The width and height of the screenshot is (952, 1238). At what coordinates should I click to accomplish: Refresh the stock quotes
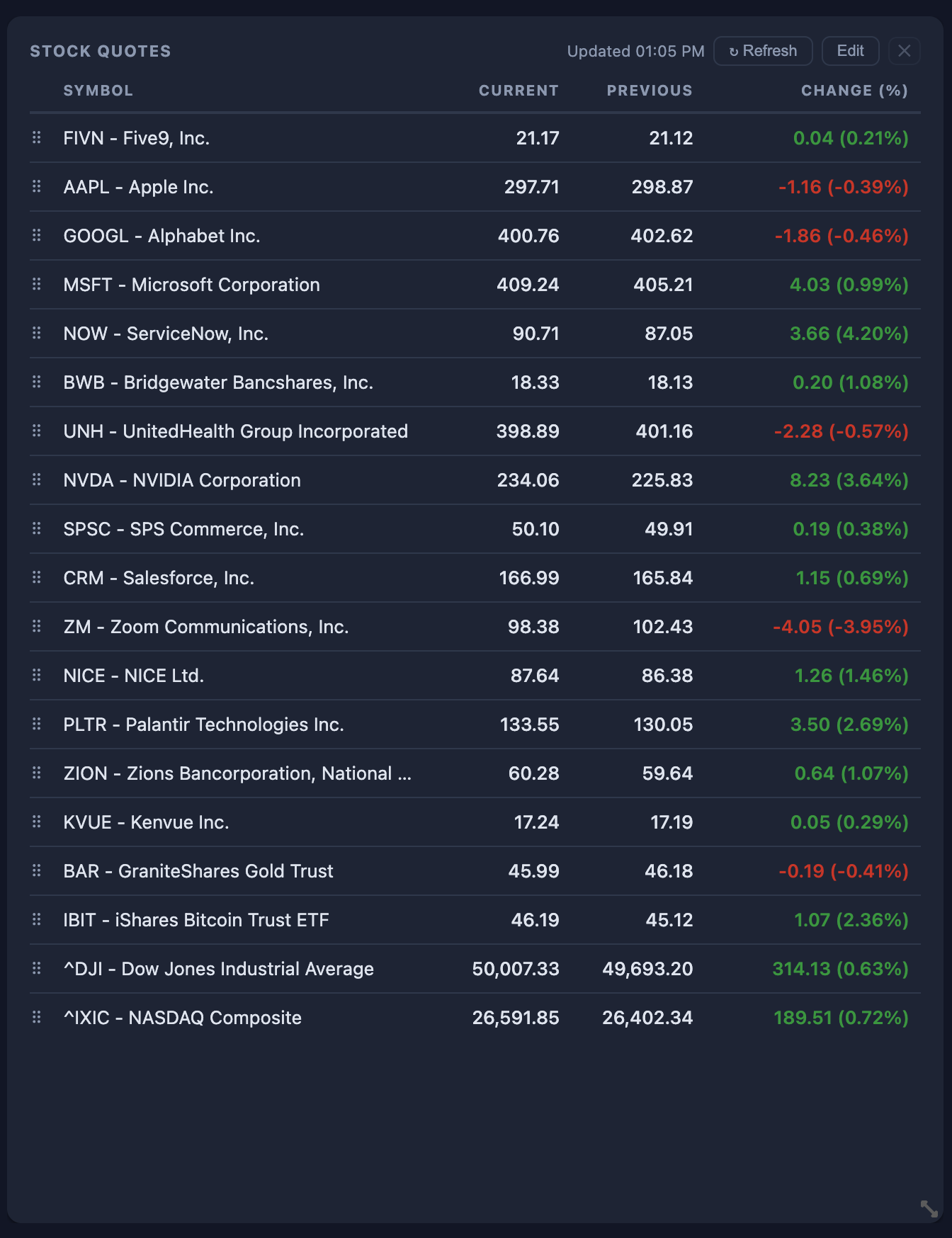(x=763, y=51)
